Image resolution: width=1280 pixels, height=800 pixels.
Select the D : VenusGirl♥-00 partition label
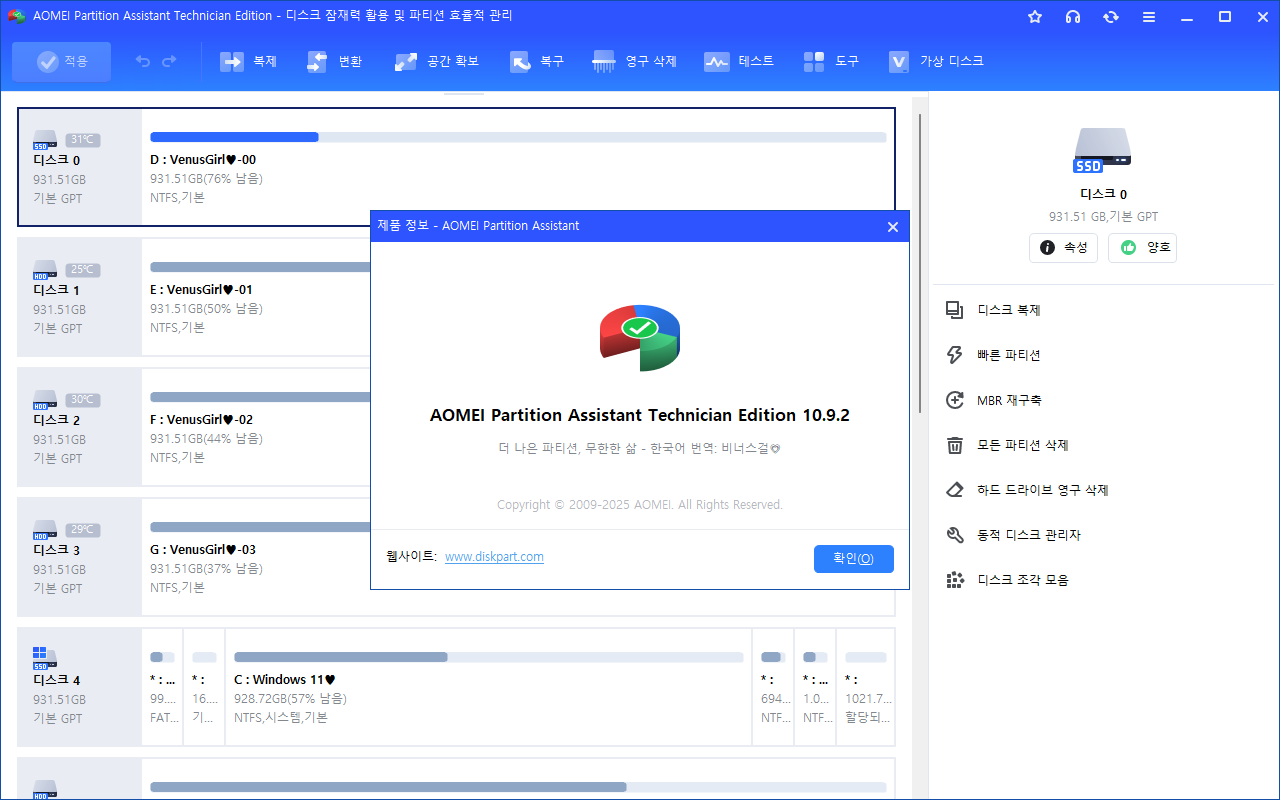(x=203, y=160)
